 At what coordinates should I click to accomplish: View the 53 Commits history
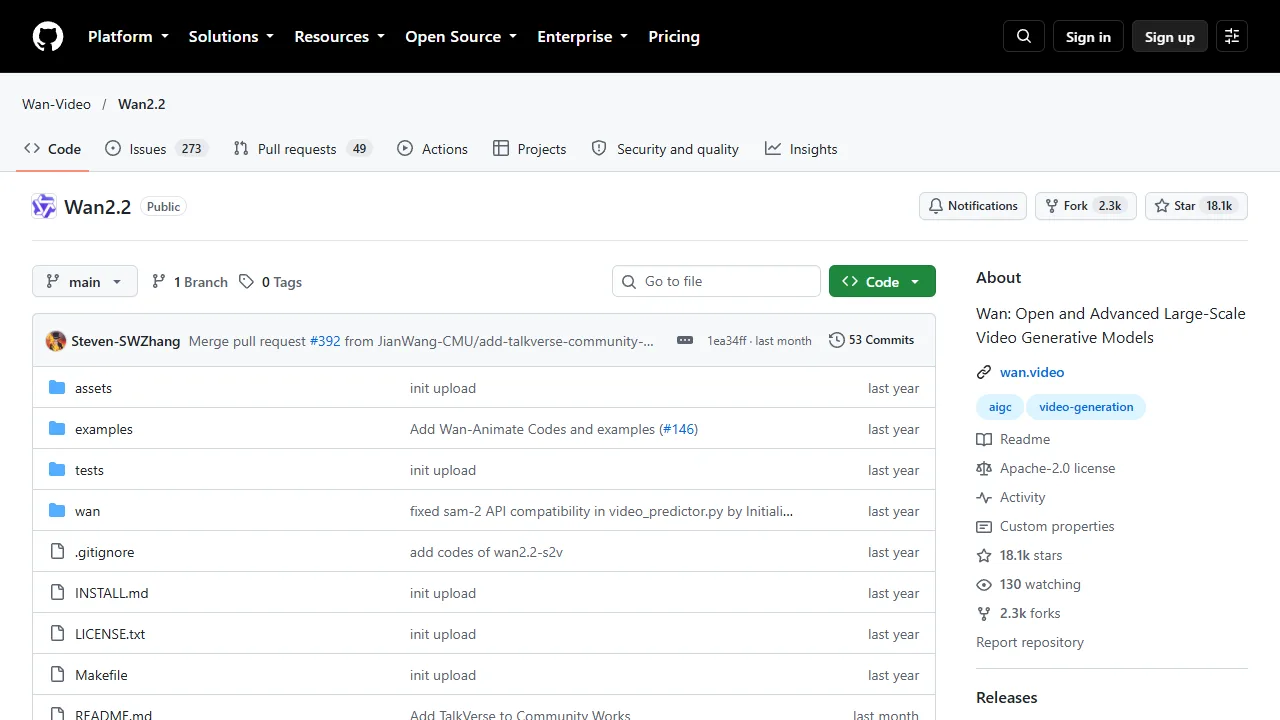[871, 340]
